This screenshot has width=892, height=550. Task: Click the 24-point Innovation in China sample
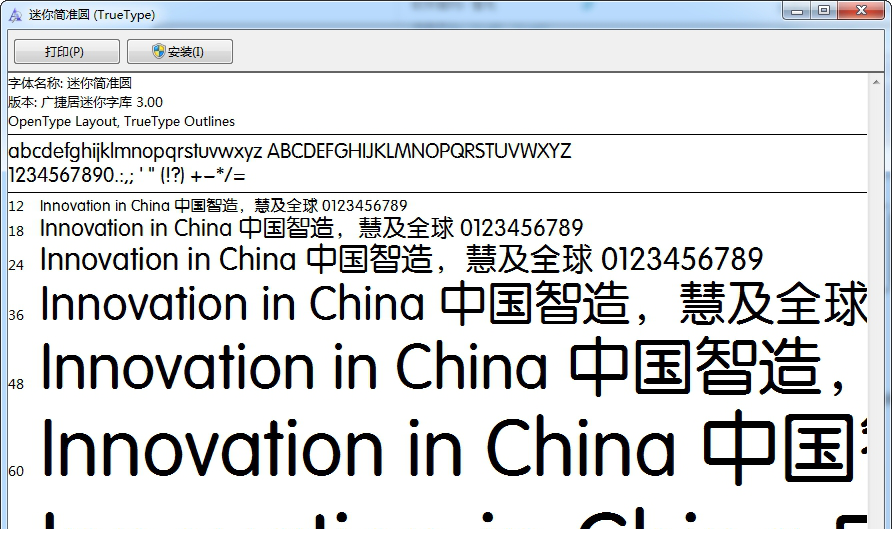[402, 259]
